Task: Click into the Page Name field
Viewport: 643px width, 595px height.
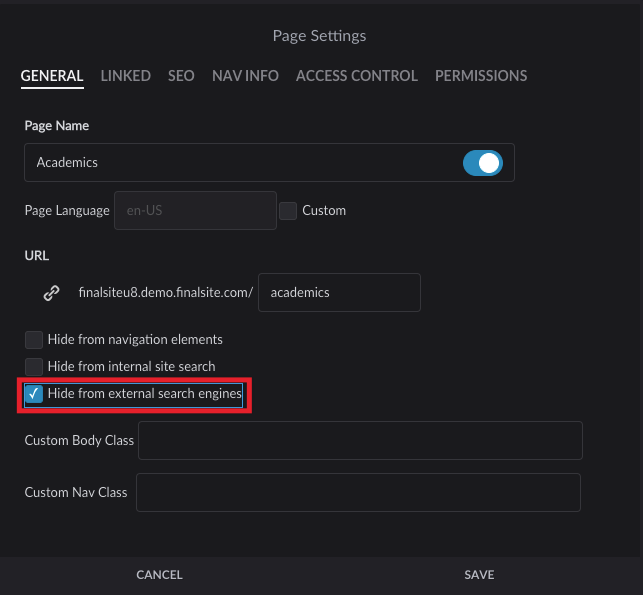Action: pyautogui.click(x=240, y=162)
